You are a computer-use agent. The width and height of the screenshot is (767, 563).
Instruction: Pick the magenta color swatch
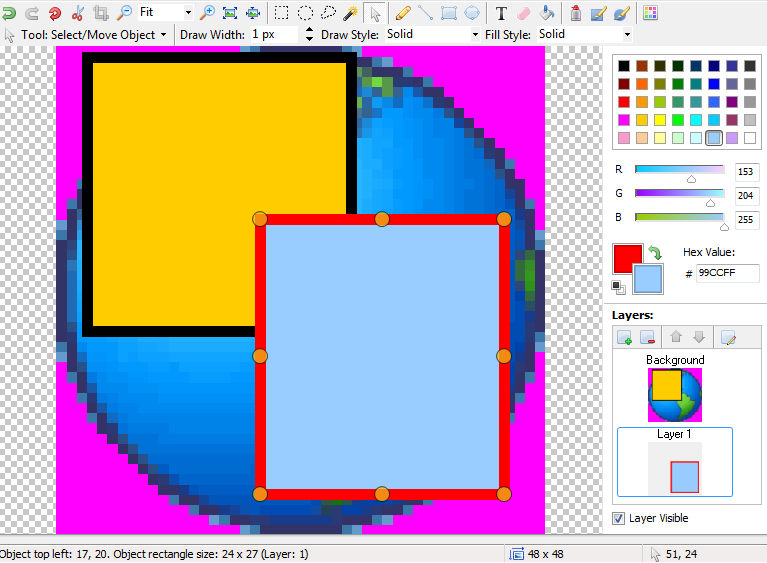point(624,120)
